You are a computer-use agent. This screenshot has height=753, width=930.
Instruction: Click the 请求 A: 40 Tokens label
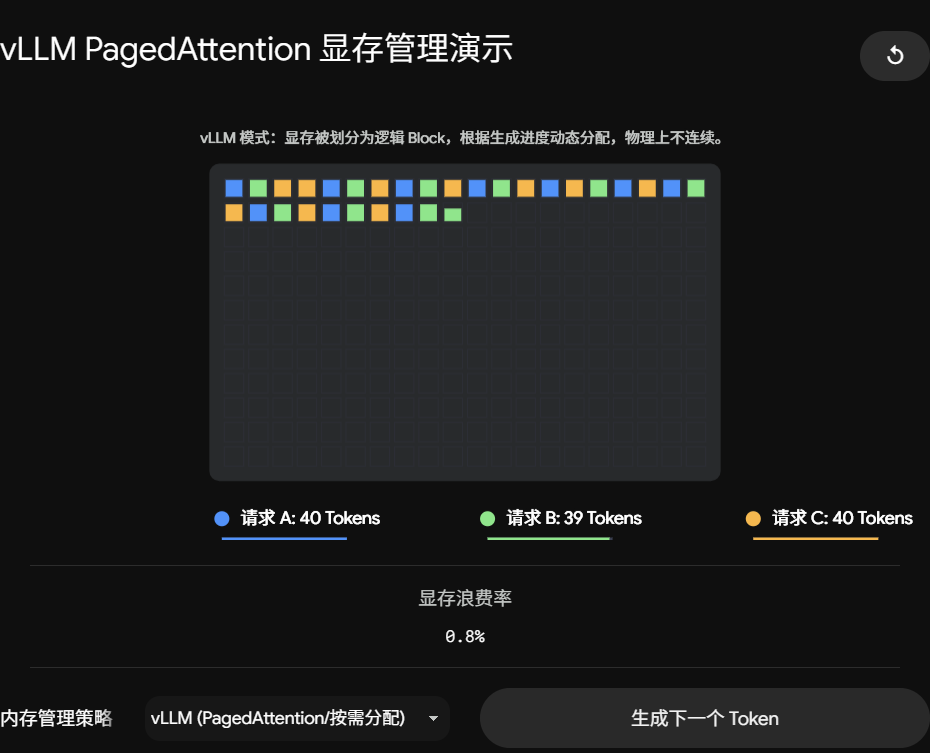[310, 518]
